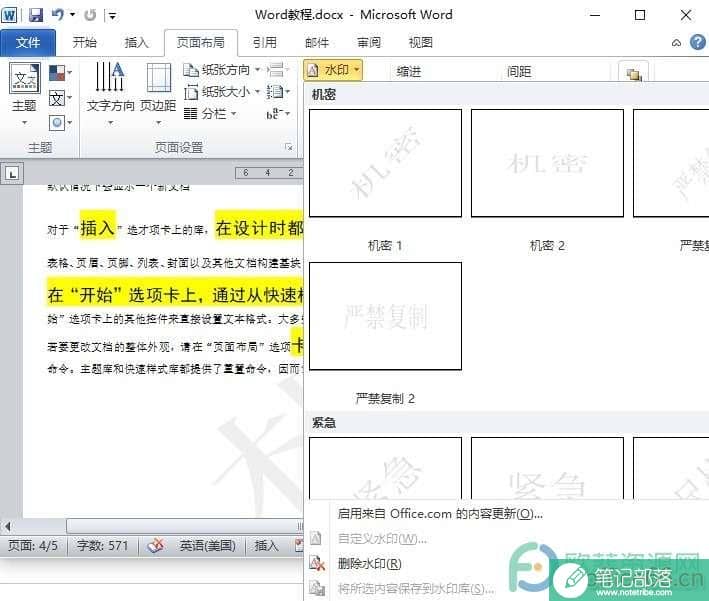Screen dimensions: 709x601
Task: Switch to the 开始 tab
Action: pyautogui.click(x=85, y=43)
